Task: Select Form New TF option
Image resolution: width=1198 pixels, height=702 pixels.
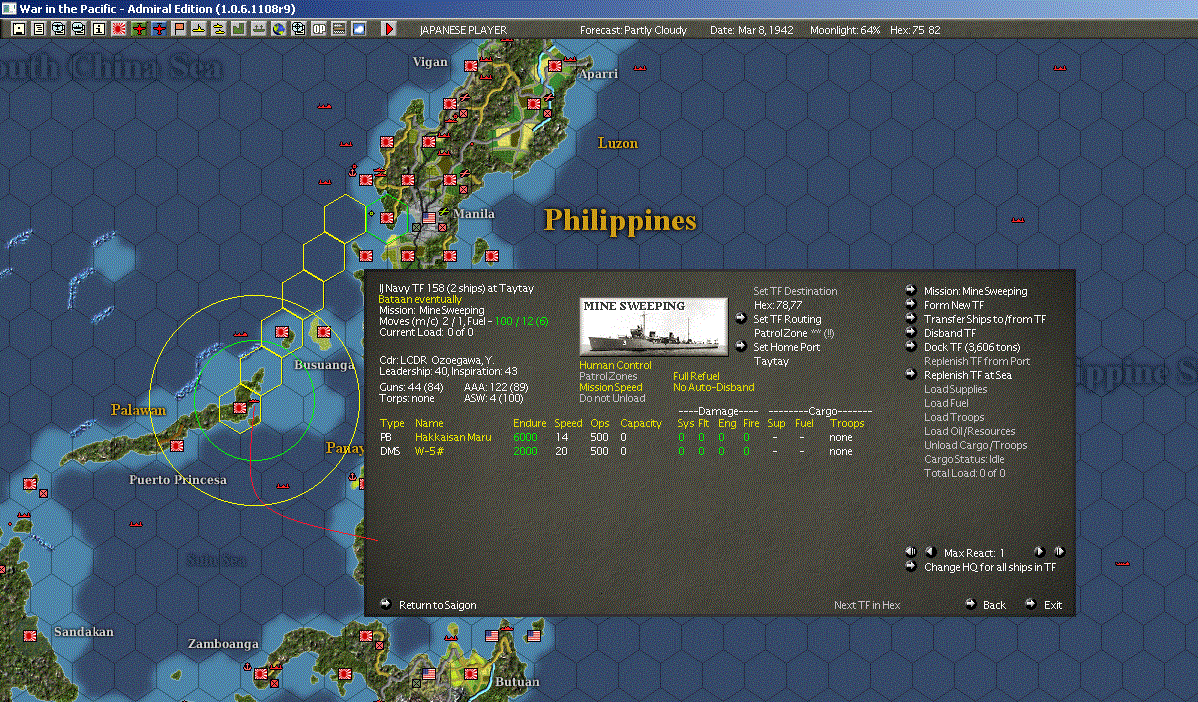Action: point(954,305)
